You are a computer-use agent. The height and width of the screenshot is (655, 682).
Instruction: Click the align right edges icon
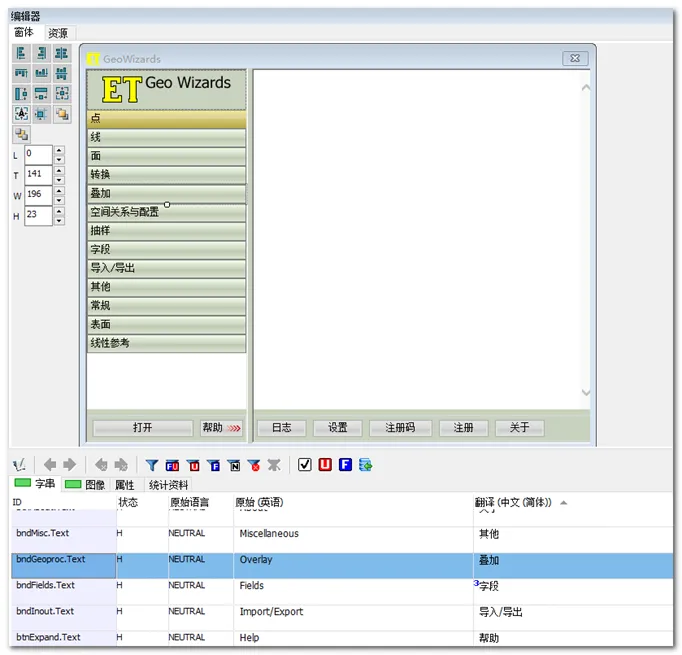pos(41,53)
